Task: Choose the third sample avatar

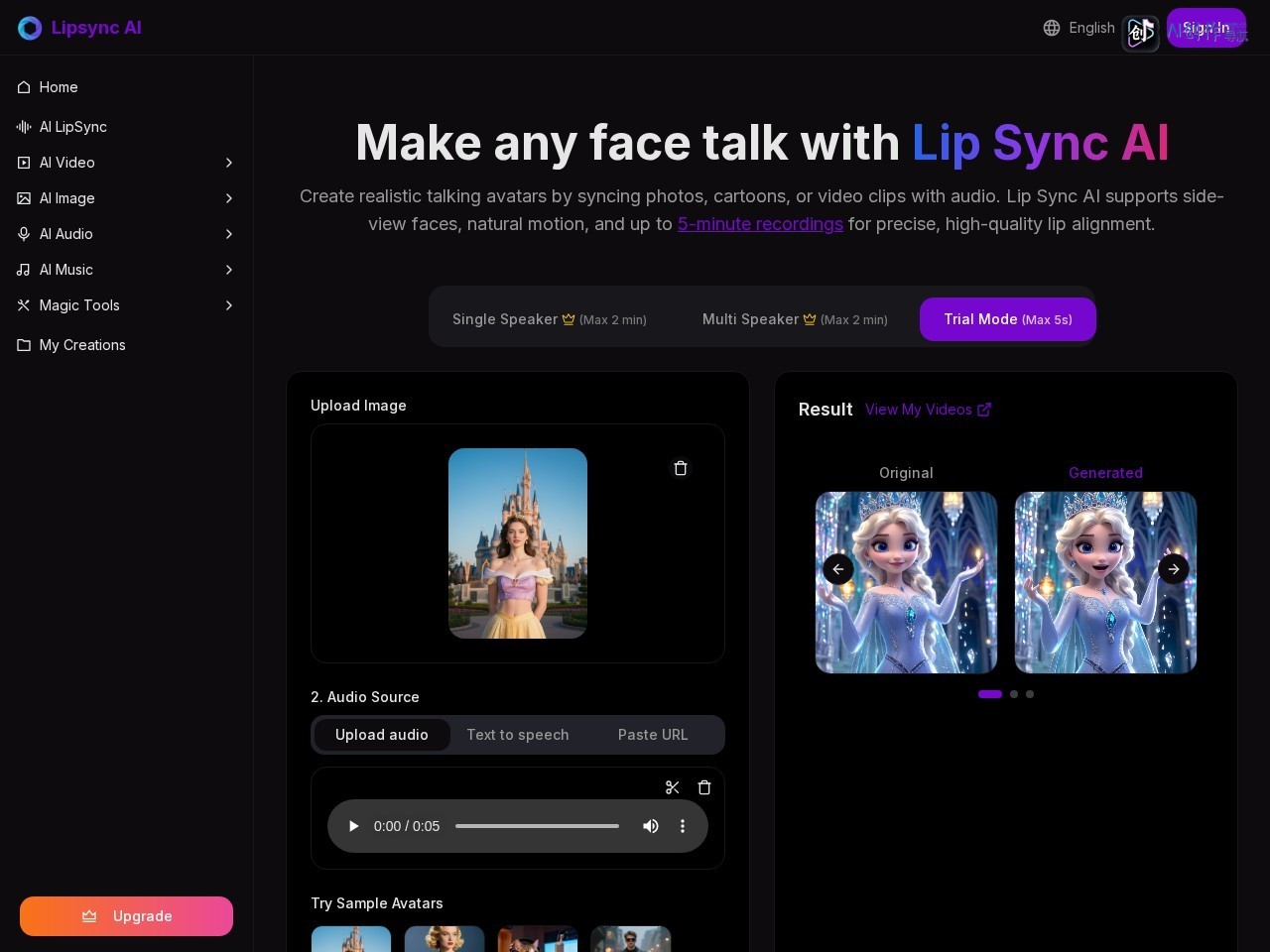Action: coord(538,939)
